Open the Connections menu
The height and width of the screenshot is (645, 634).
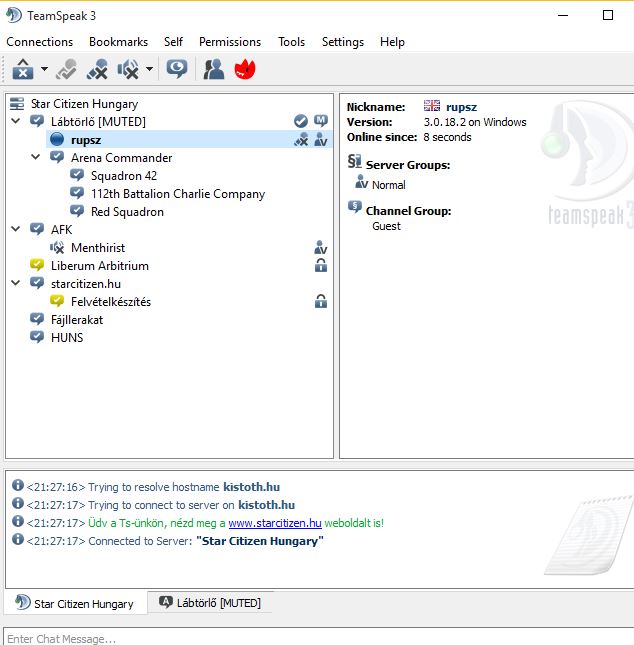[39, 42]
